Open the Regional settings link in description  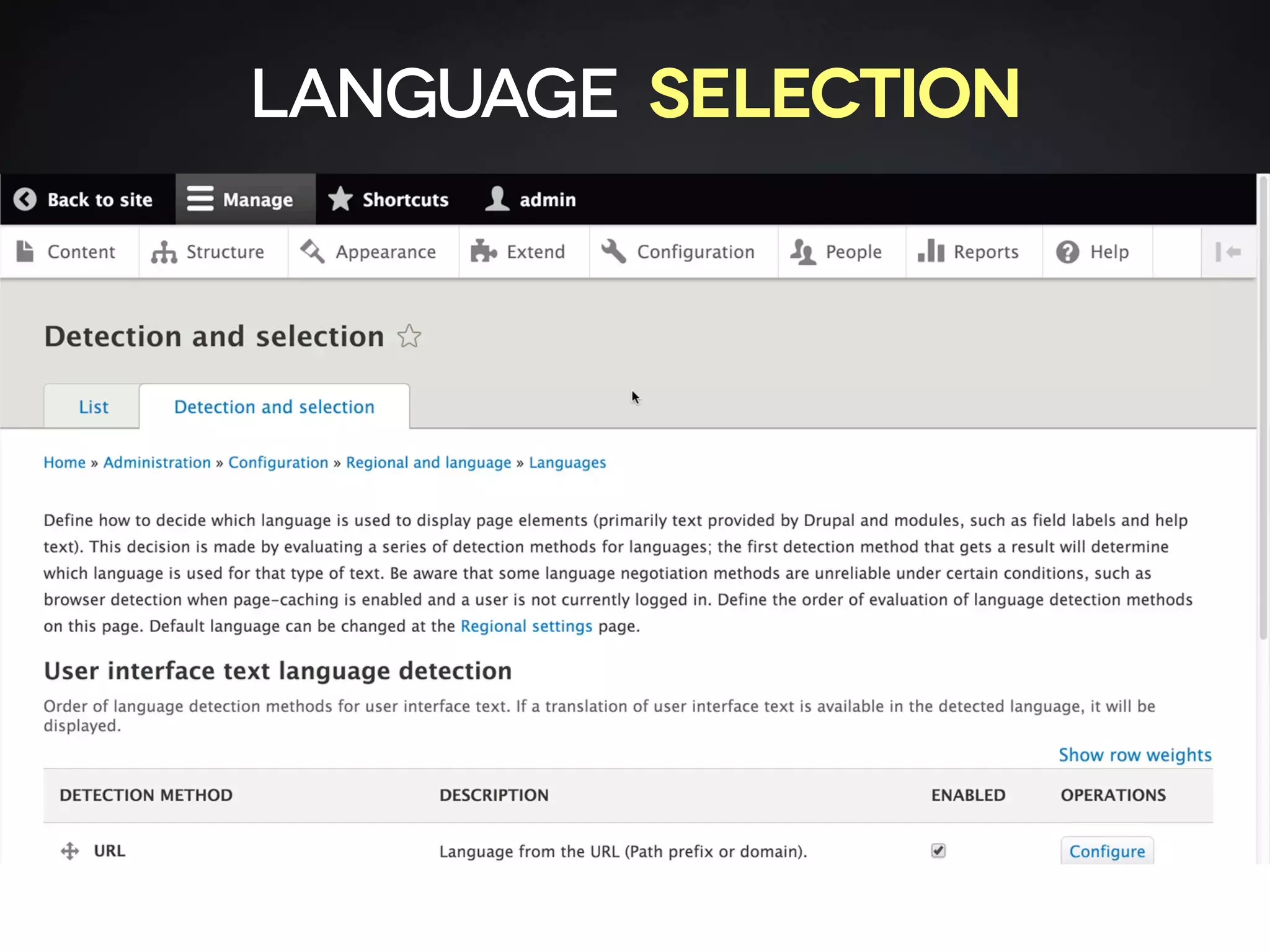coord(526,626)
